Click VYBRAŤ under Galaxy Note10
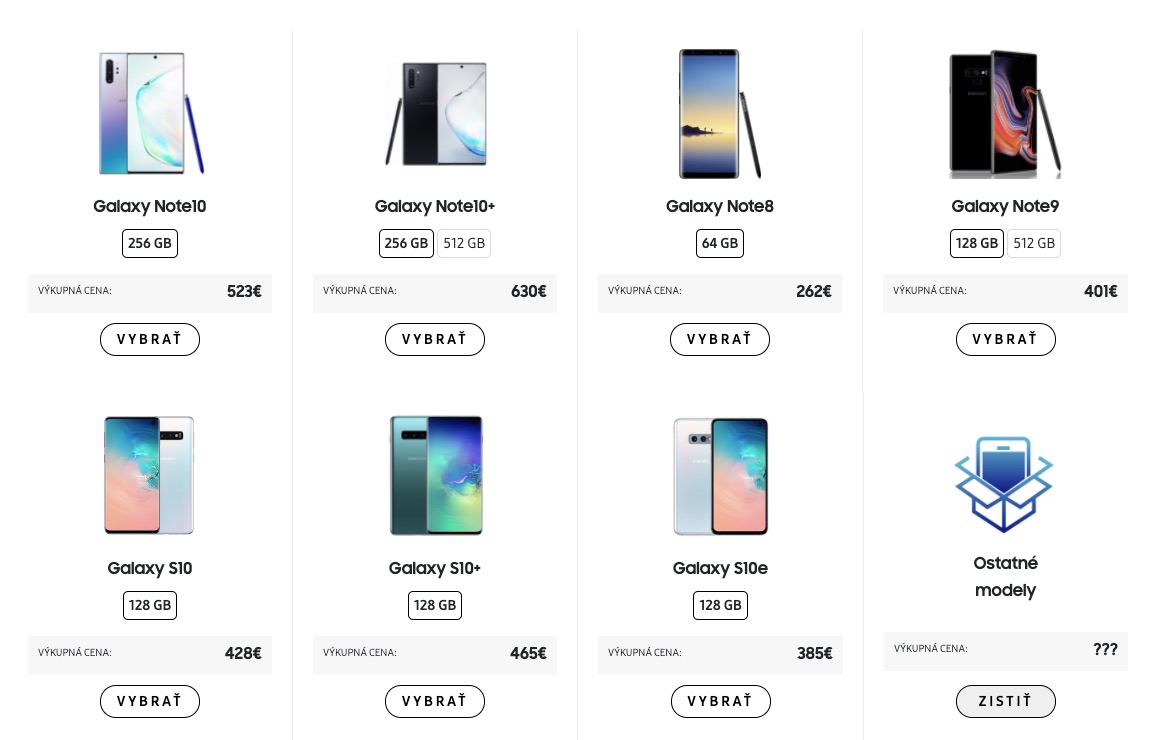This screenshot has height=740, width=1158. click(150, 339)
